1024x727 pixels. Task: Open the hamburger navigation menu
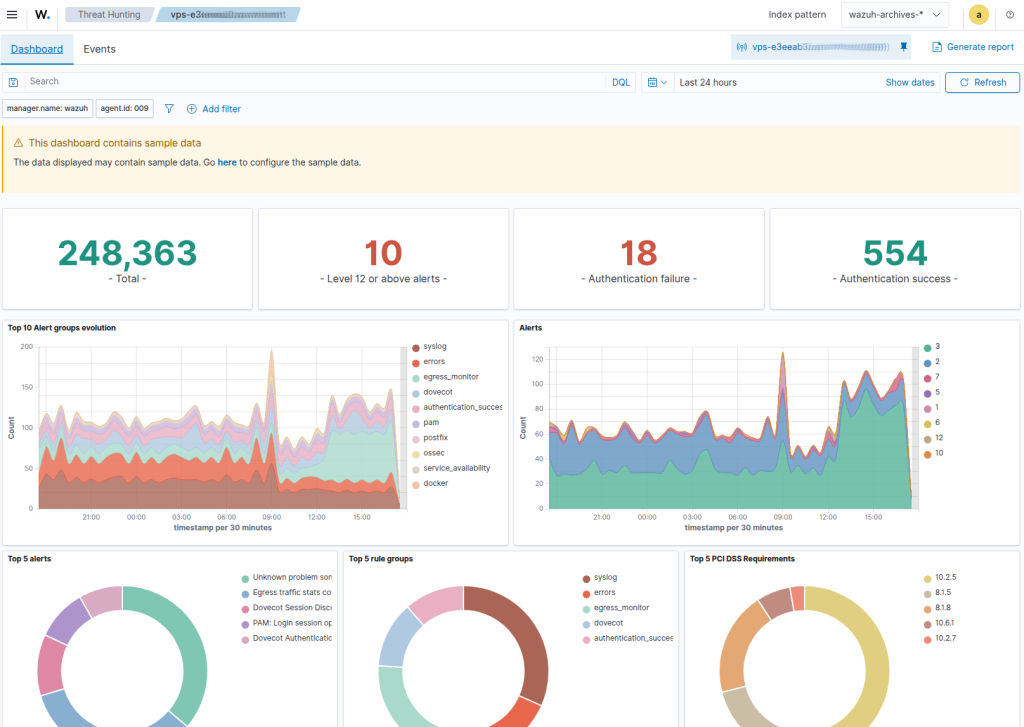click(12, 15)
